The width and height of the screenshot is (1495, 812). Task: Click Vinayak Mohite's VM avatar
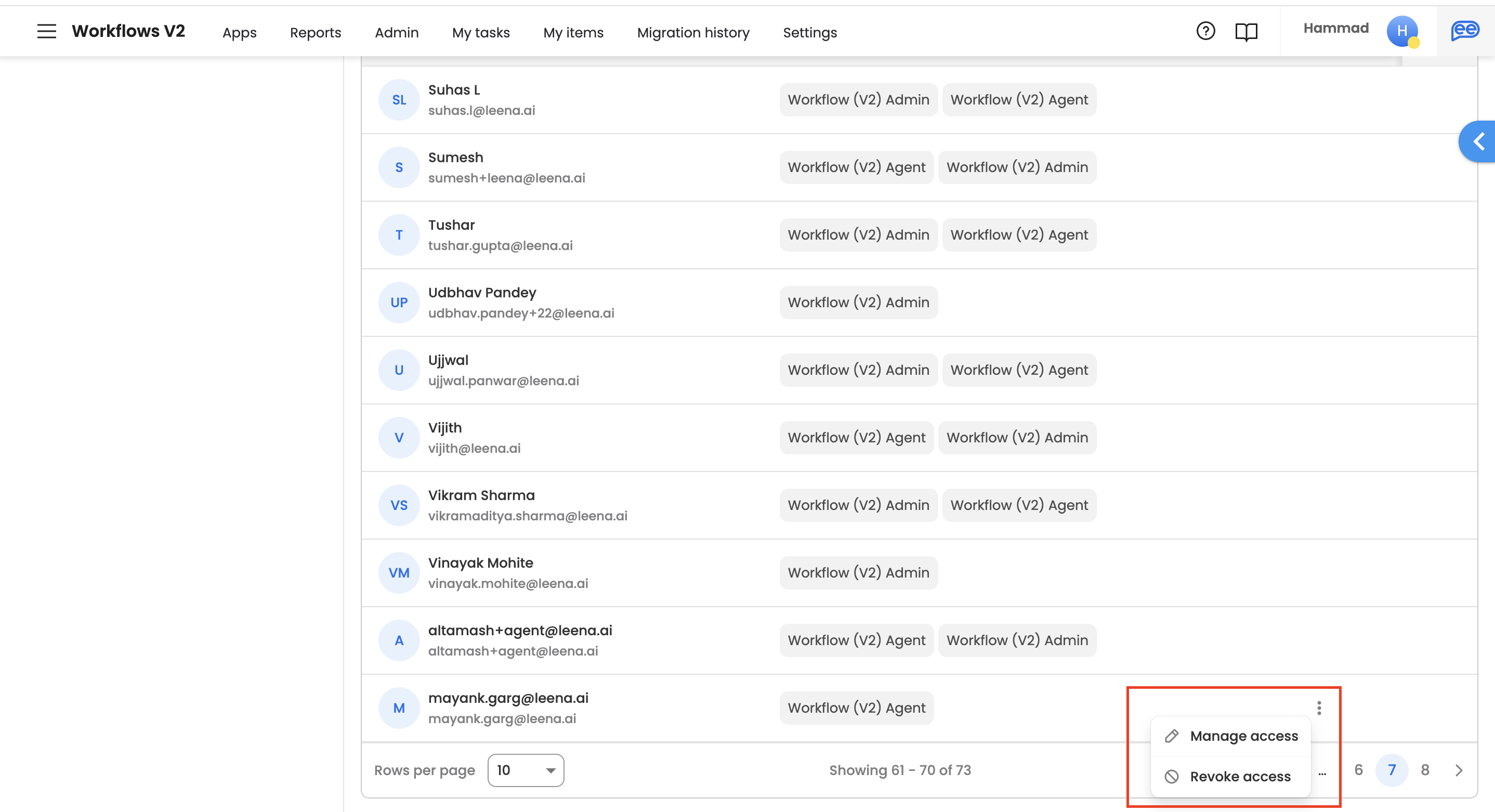[x=399, y=573]
